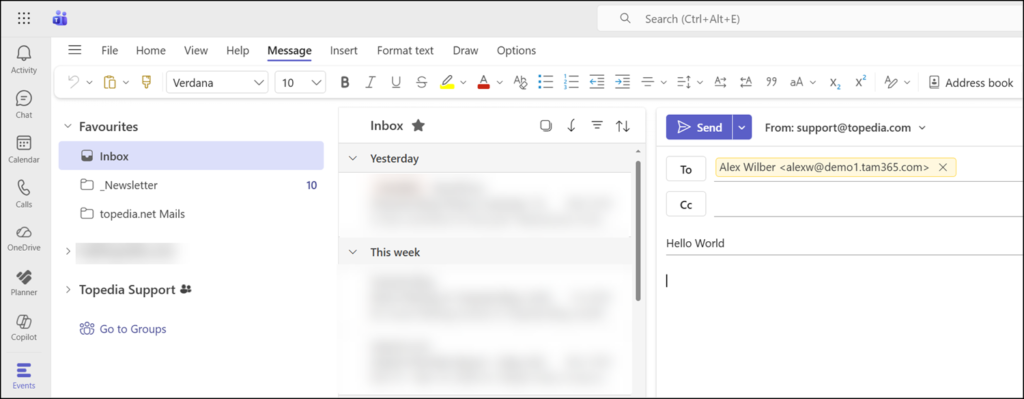Collapse the Yesterday message group
The height and width of the screenshot is (399, 1024).
pyautogui.click(x=353, y=159)
